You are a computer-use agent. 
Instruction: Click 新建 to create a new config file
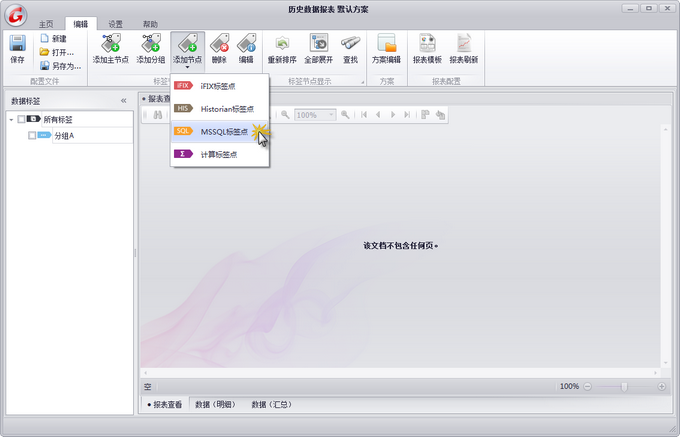pyautogui.click(x=53, y=39)
